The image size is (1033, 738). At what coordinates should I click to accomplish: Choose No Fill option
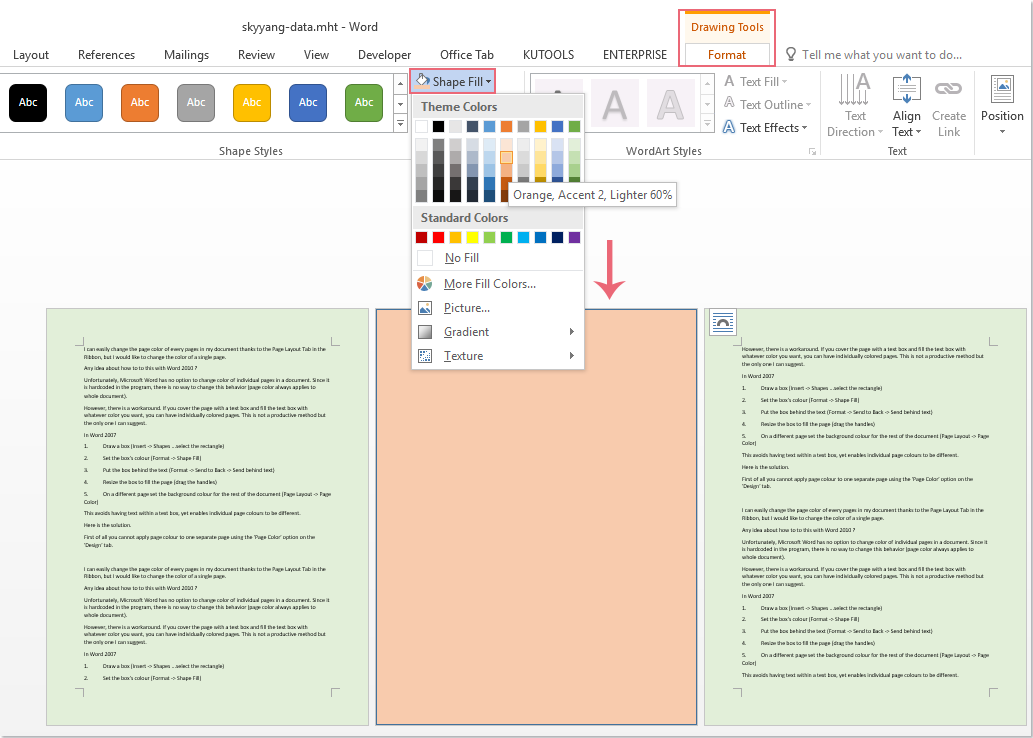(461, 258)
